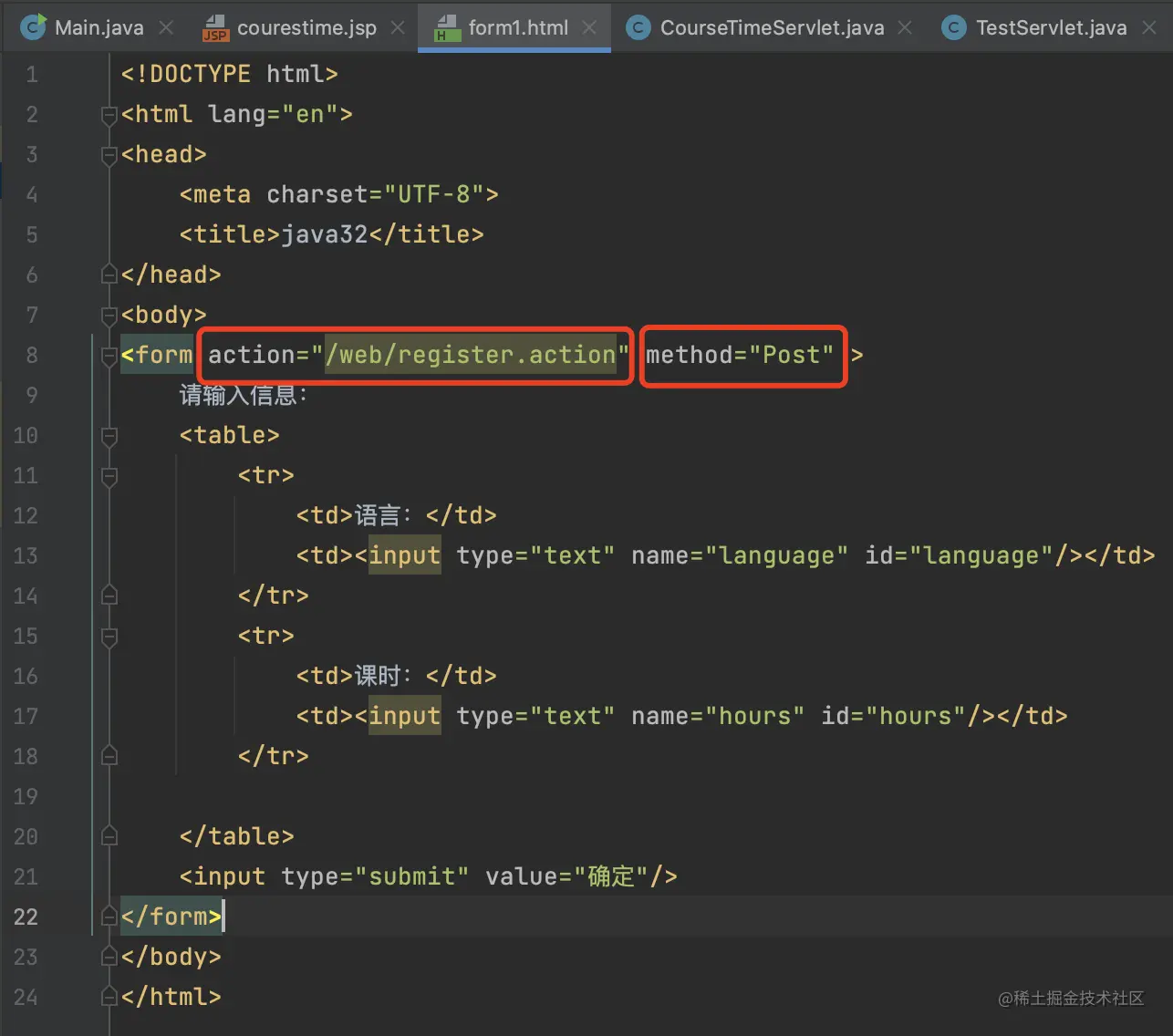Click the JSP file icon on courestime.jsp
The image size is (1173, 1036).
click(215, 28)
